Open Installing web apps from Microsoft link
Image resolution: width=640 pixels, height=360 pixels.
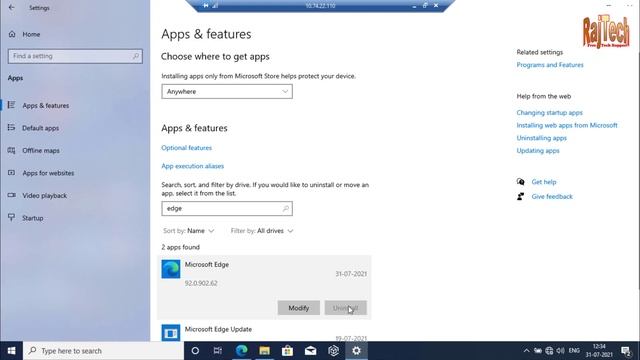[567, 125]
